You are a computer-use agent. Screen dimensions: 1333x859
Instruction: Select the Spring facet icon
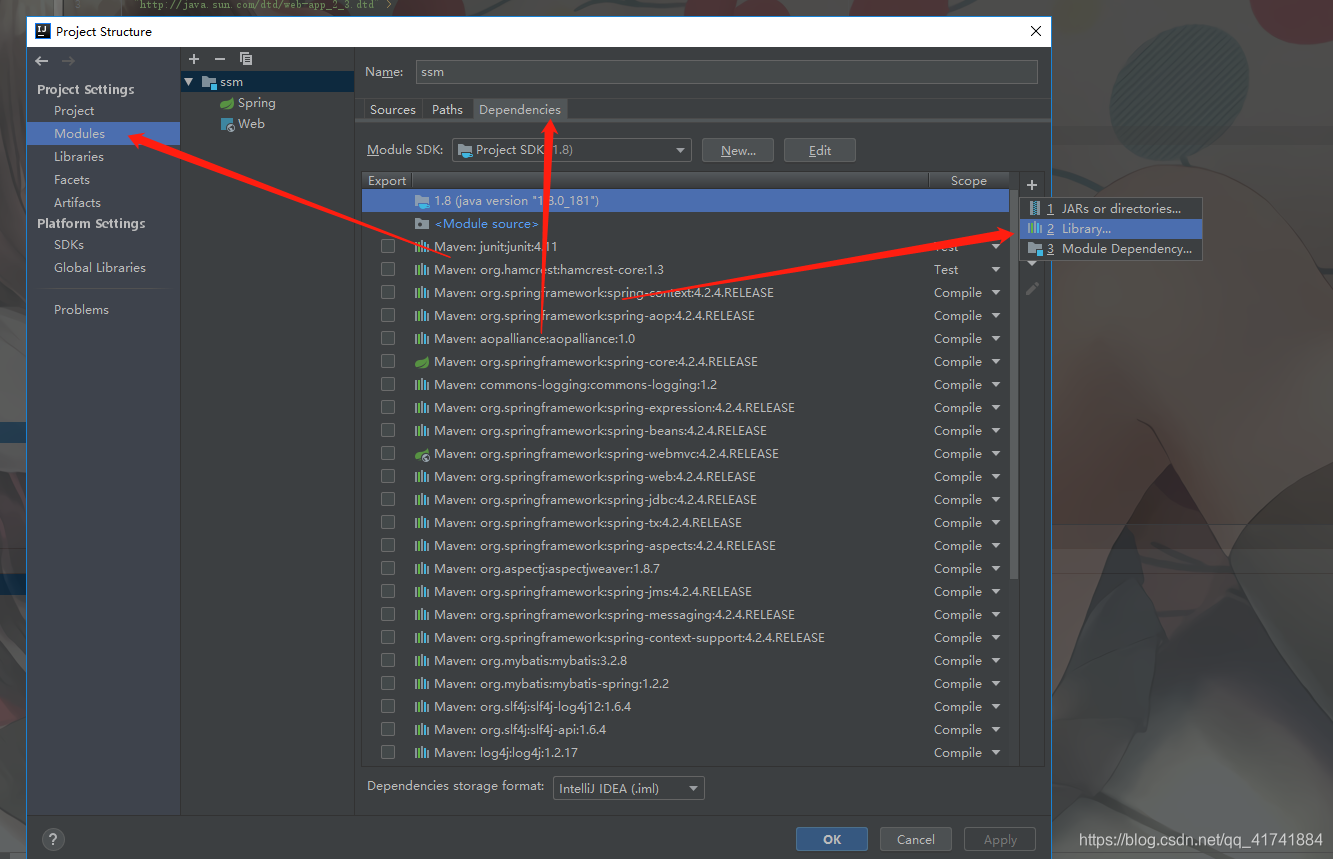pos(227,103)
